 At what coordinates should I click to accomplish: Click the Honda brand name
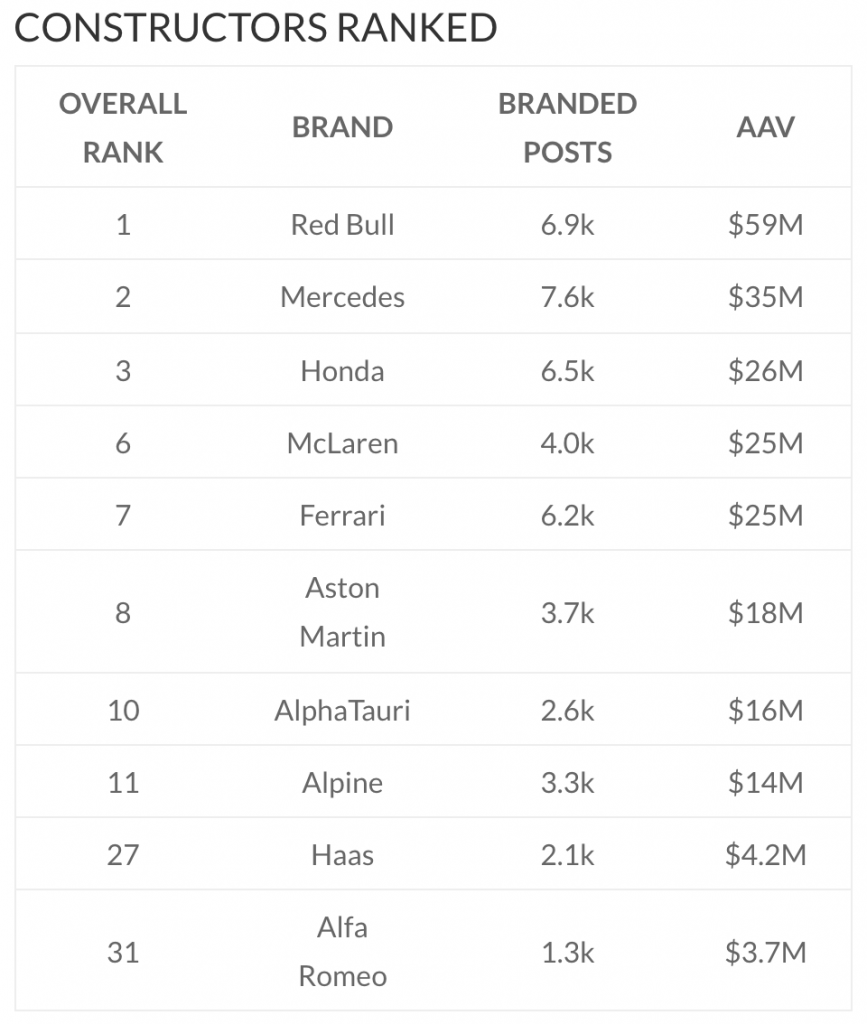[x=342, y=371]
